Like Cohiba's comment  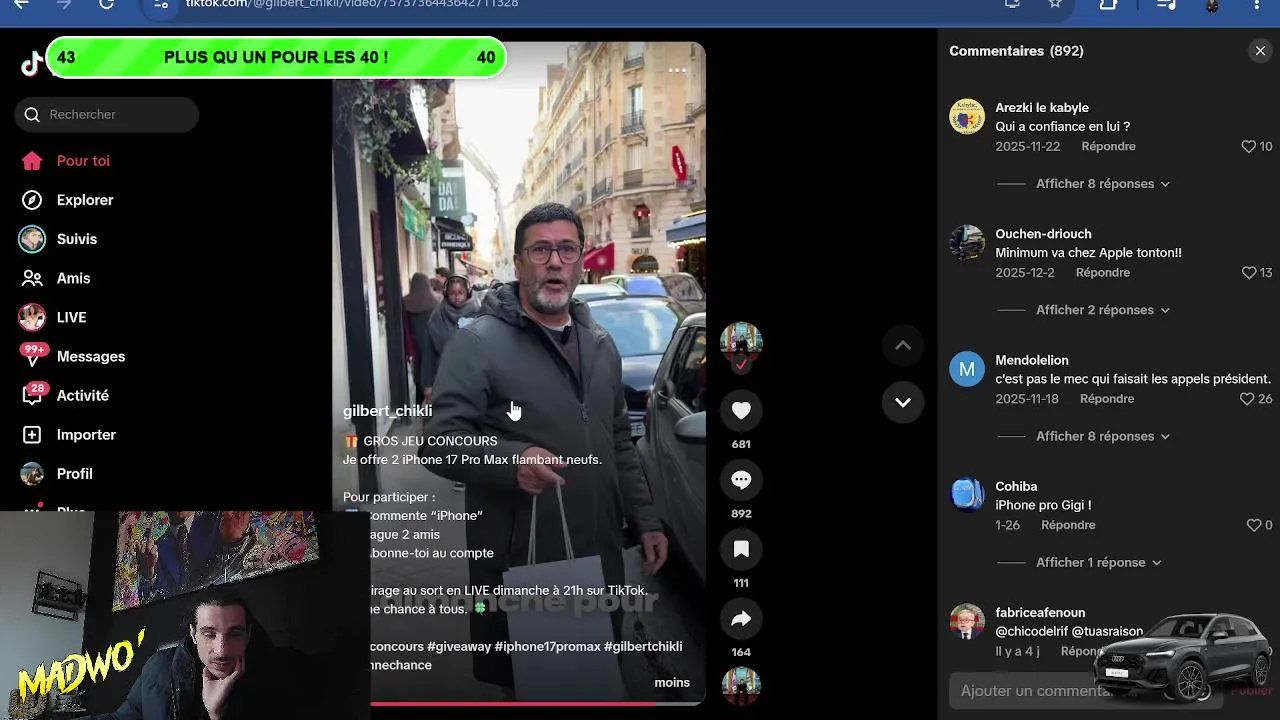click(1253, 525)
